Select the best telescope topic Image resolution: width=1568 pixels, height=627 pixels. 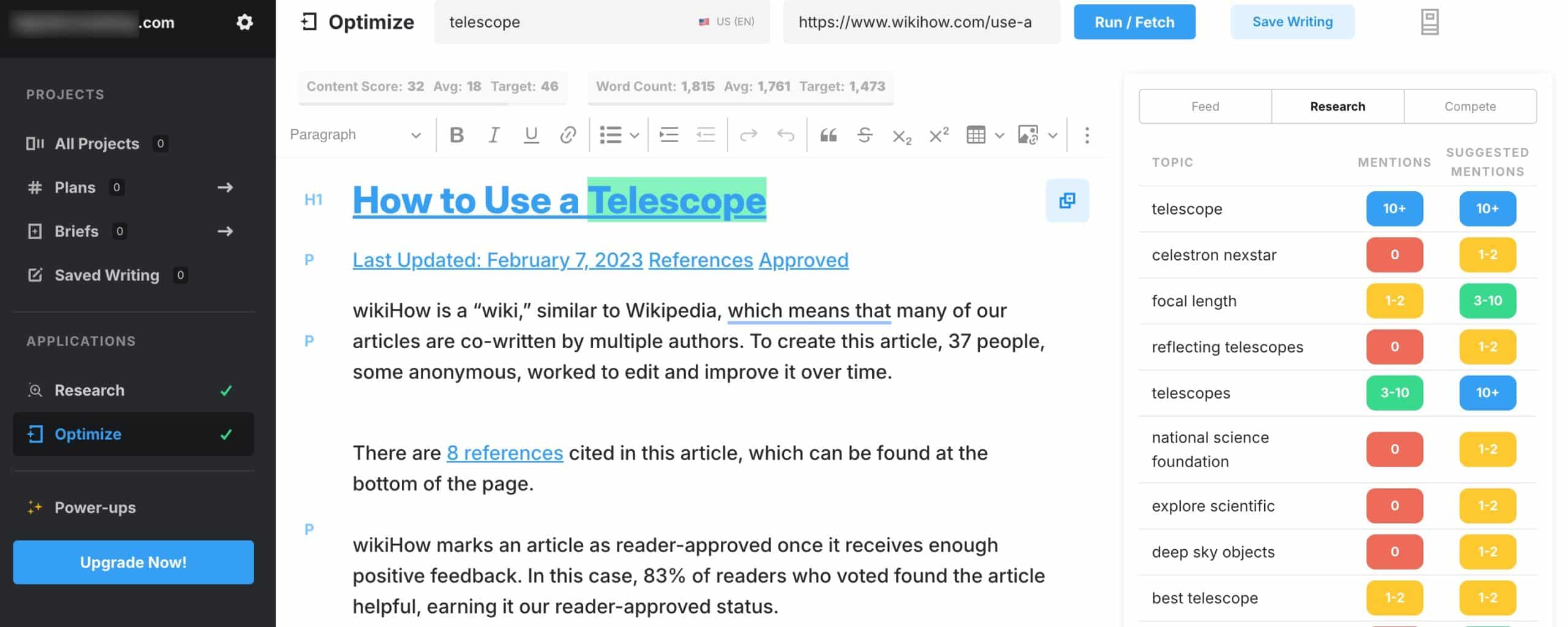point(1204,598)
